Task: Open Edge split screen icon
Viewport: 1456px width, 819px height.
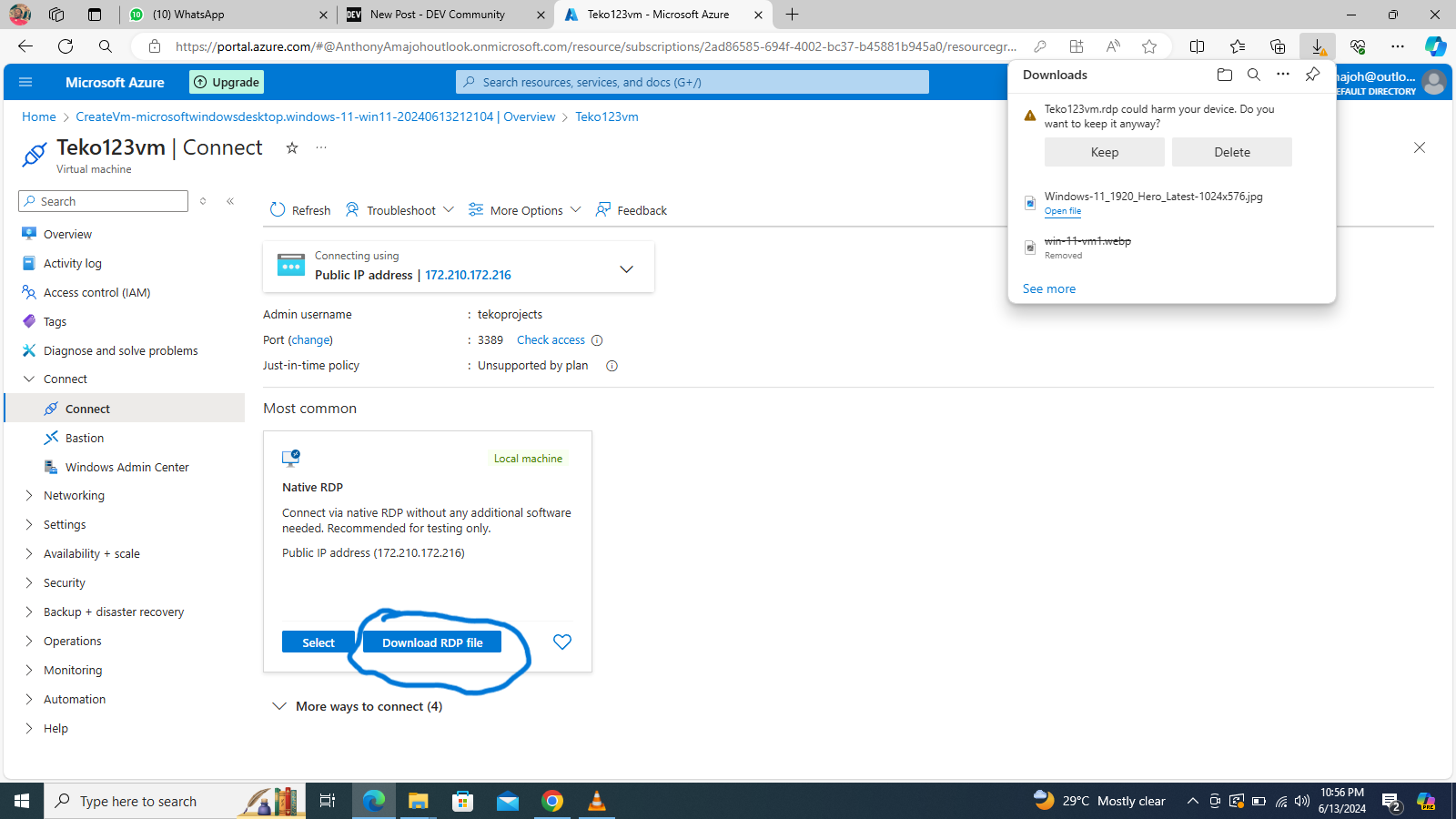Action: (1198, 46)
